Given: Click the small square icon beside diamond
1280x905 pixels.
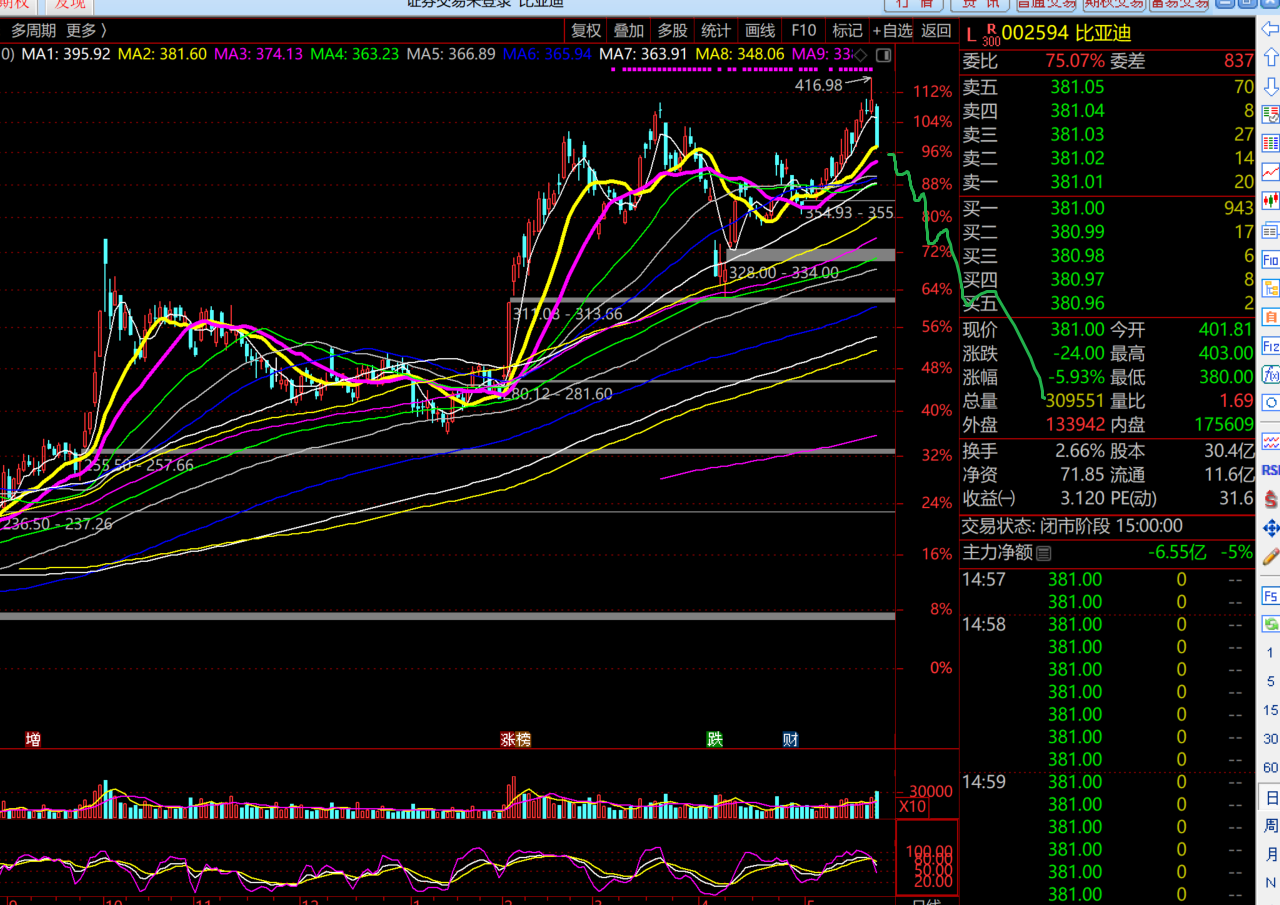Looking at the screenshot, I should point(883,55).
